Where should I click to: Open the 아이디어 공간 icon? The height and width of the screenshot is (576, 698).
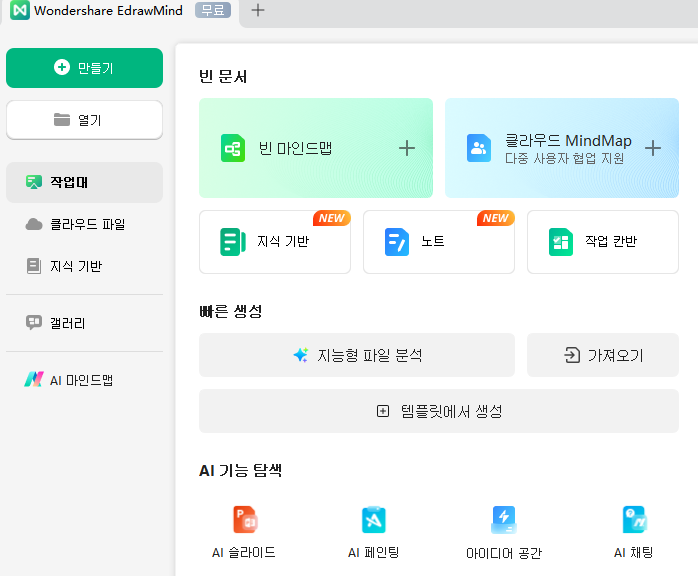pos(503,520)
